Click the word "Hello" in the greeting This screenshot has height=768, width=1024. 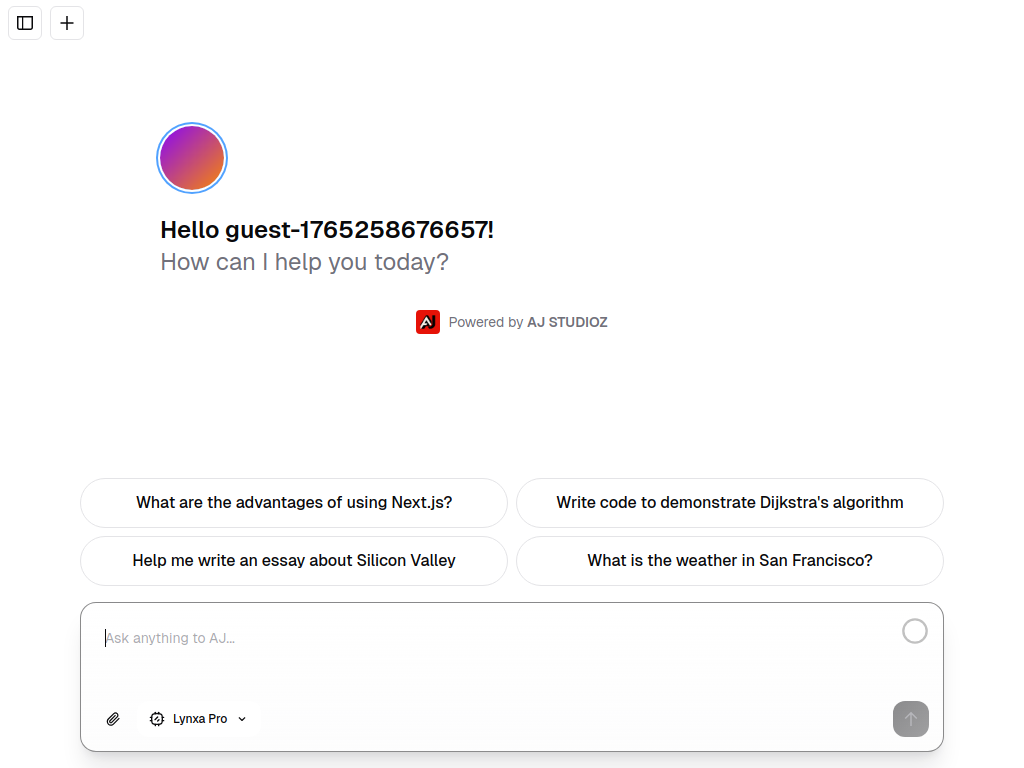pyautogui.click(x=189, y=230)
